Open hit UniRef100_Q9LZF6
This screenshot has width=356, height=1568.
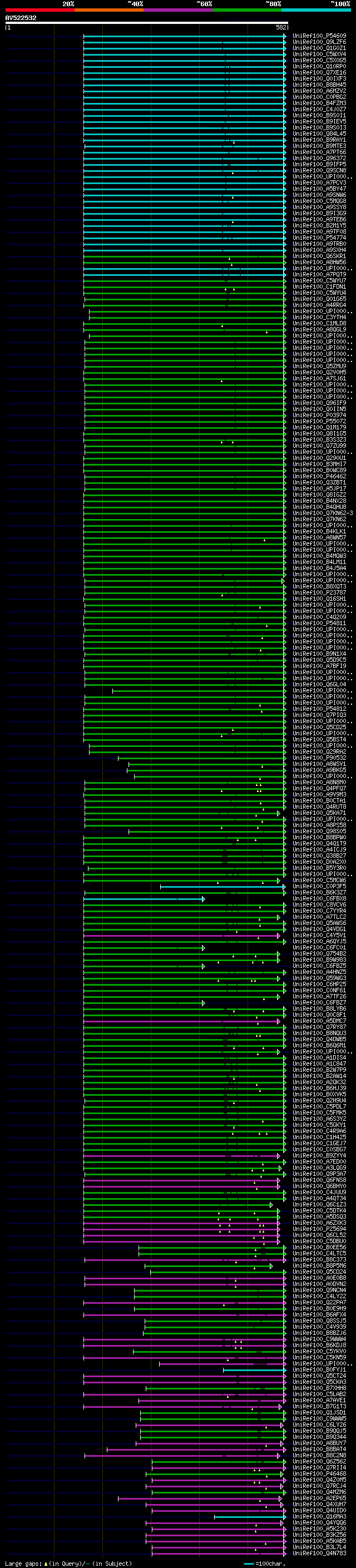[319, 42]
